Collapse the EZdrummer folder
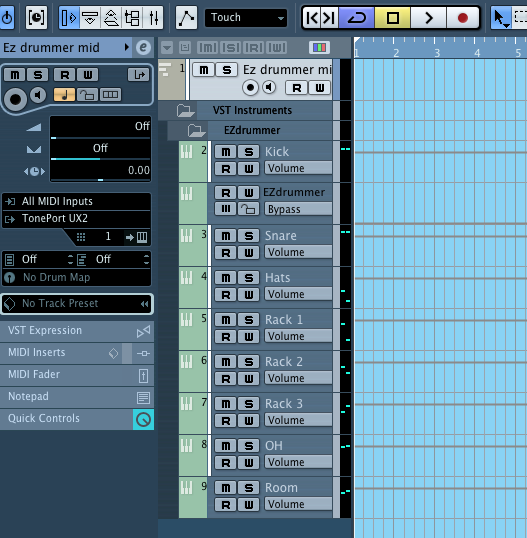This screenshot has width=527, height=538. (197, 130)
